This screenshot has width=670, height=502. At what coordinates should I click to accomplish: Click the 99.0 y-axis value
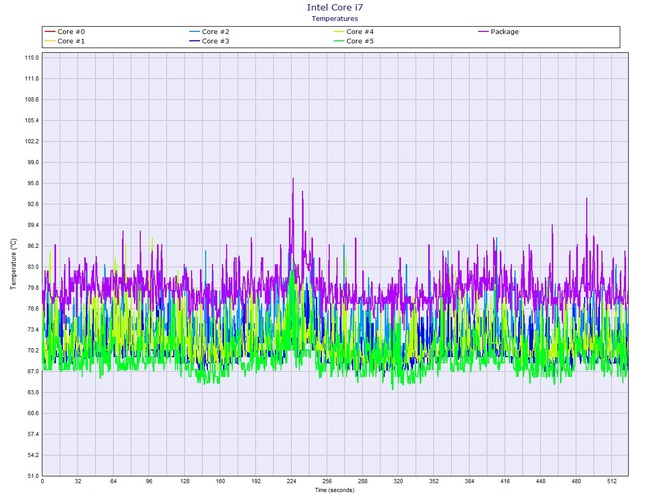(33, 162)
